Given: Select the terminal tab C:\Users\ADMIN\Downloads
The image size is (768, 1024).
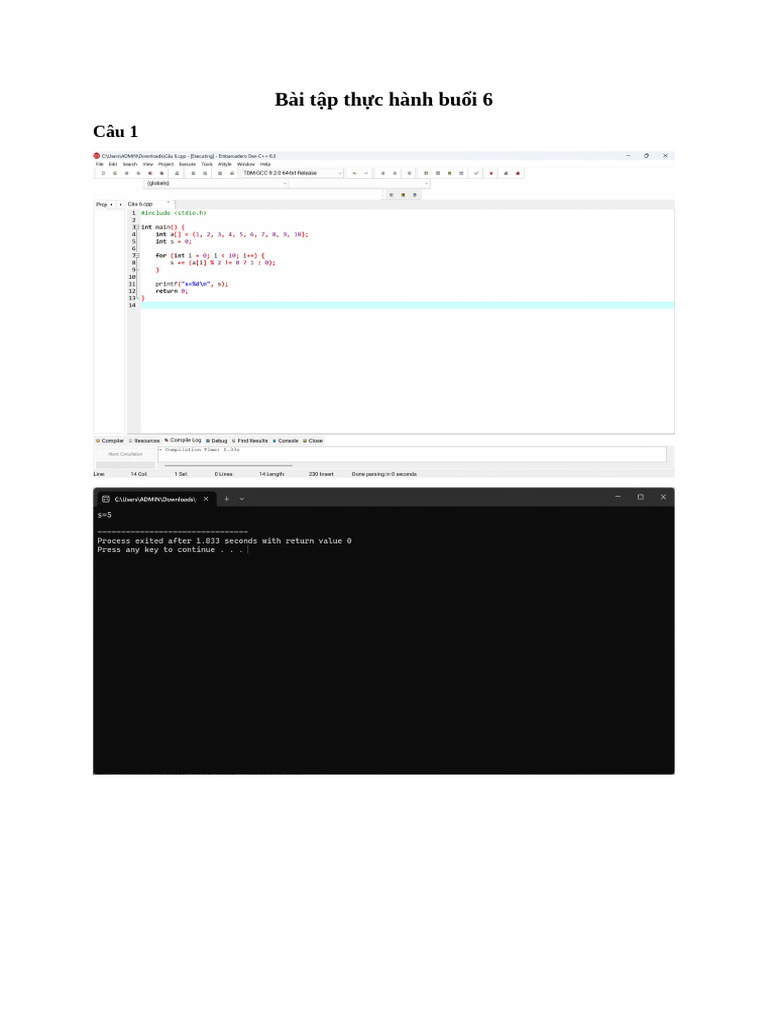Looking at the screenshot, I should click(154, 499).
